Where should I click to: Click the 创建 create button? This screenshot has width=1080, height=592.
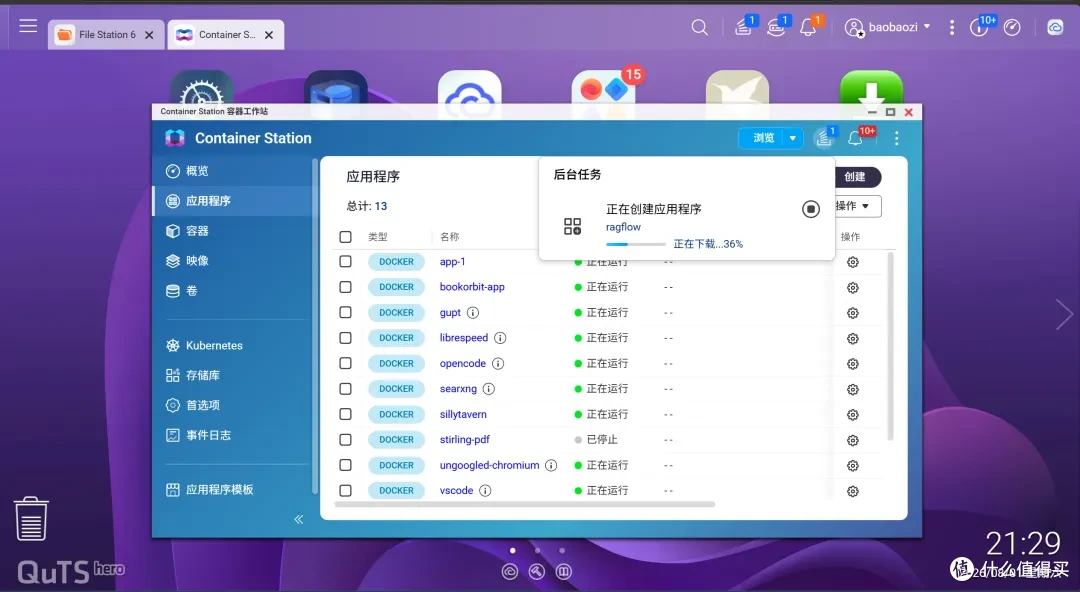857,176
